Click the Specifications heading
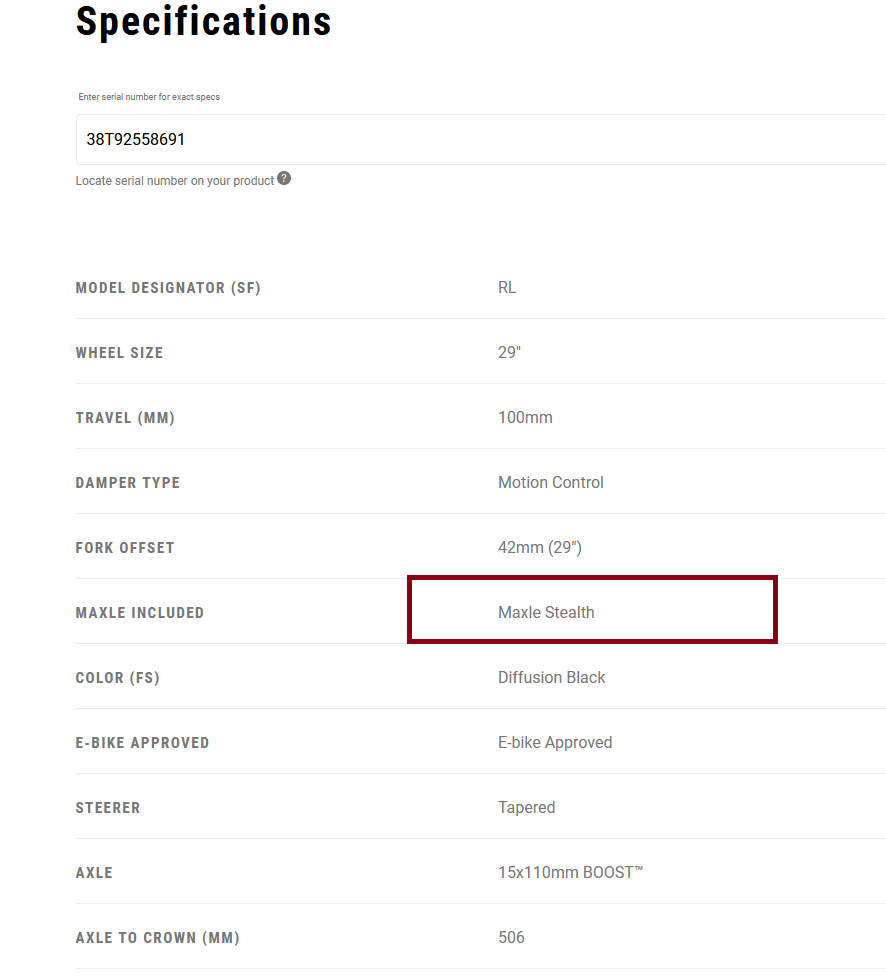This screenshot has width=886, height=976. [x=203, y=21]
